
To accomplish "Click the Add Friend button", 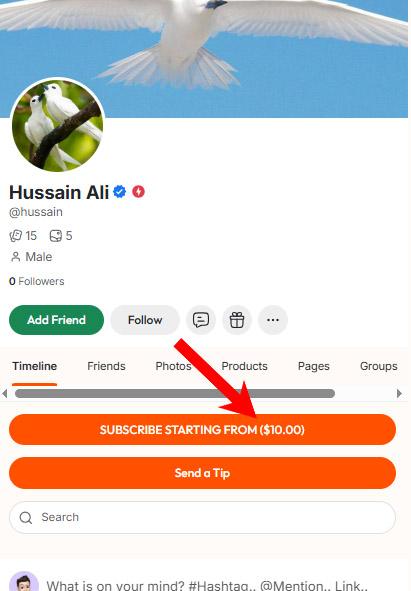I will coord(57,320).
